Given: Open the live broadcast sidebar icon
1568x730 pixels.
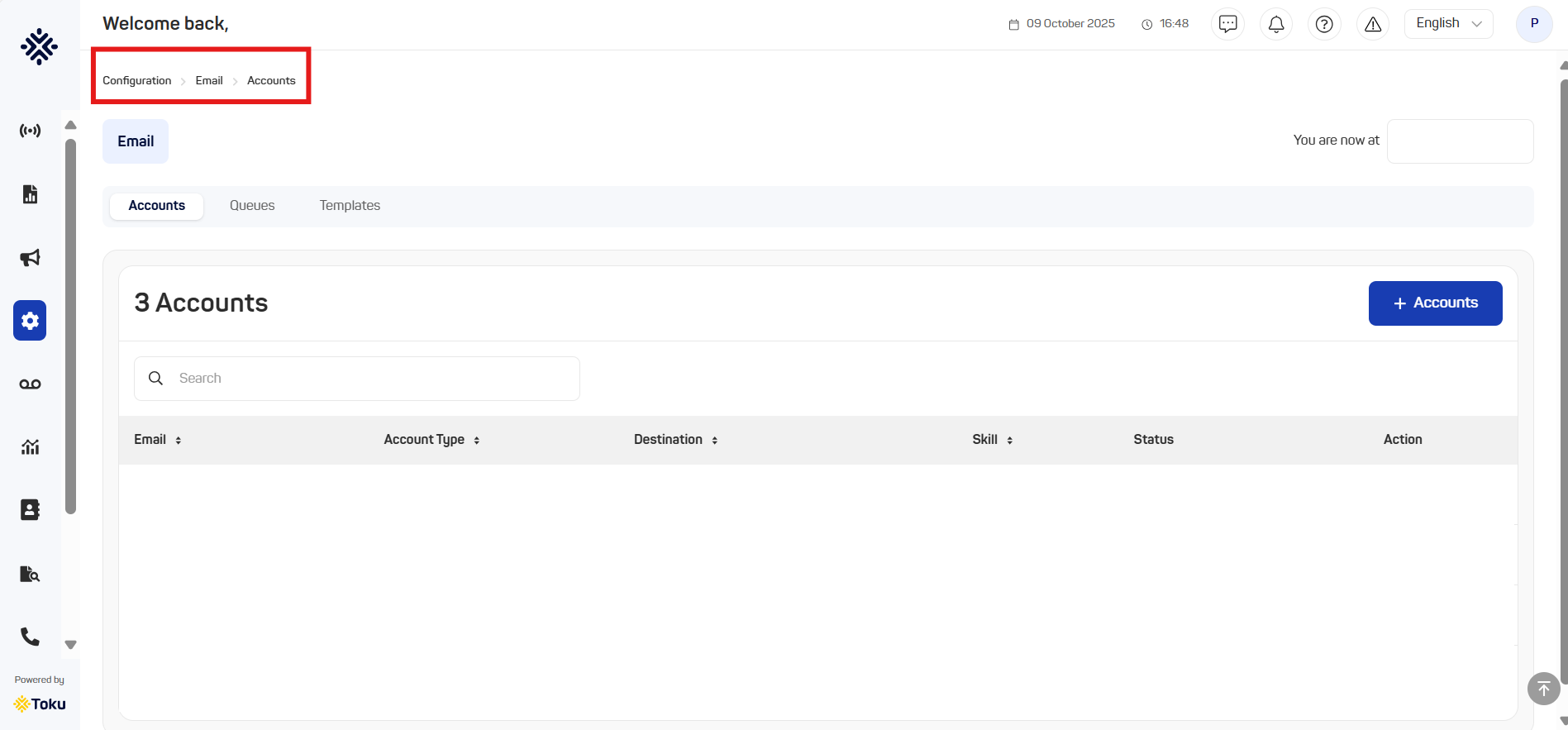Looking at the screenshot, I should (30, 131).
